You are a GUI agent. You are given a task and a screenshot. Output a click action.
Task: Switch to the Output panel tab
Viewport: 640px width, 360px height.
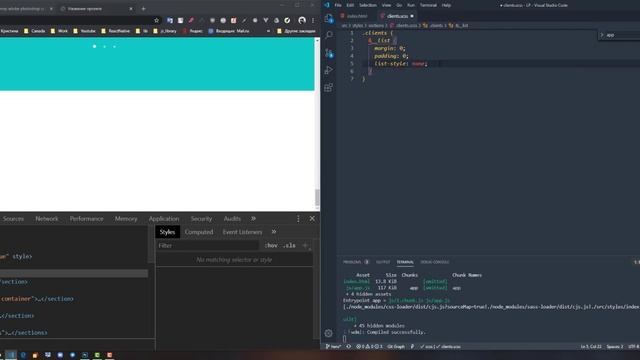(x=383, y=262)
